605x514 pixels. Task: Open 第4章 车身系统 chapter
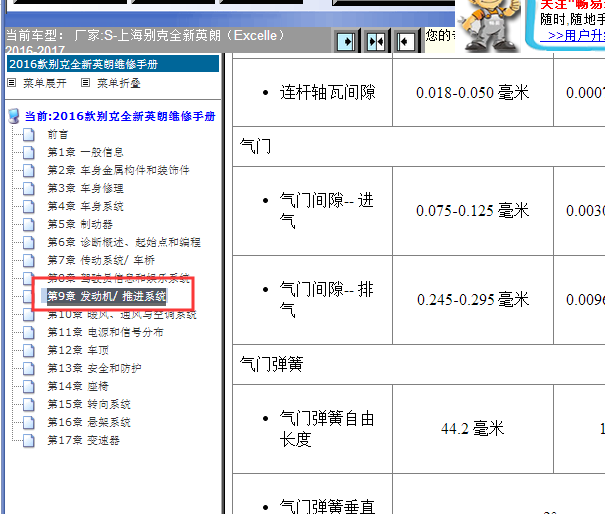point(85,206)
